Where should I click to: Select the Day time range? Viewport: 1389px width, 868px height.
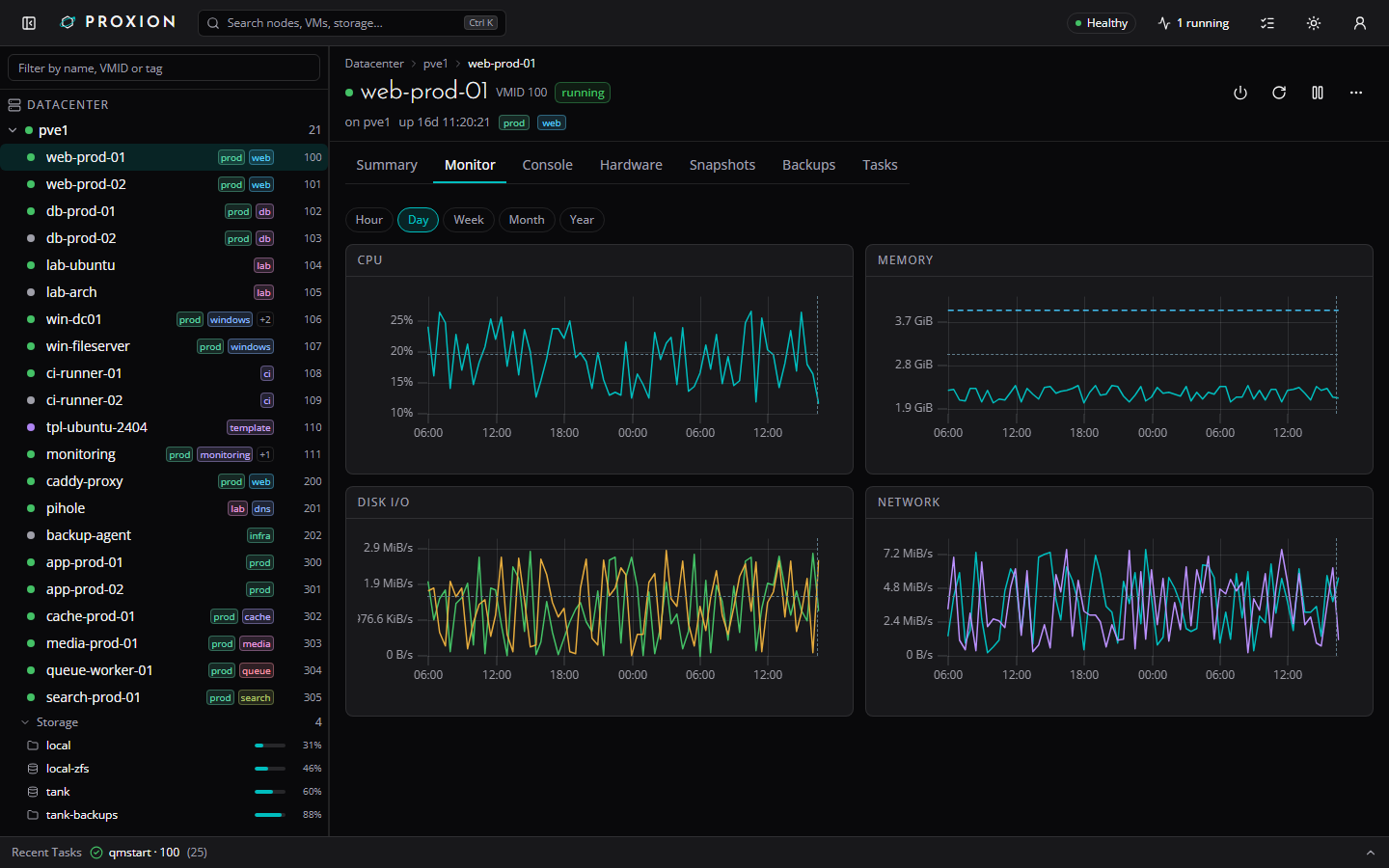[418, 220]
